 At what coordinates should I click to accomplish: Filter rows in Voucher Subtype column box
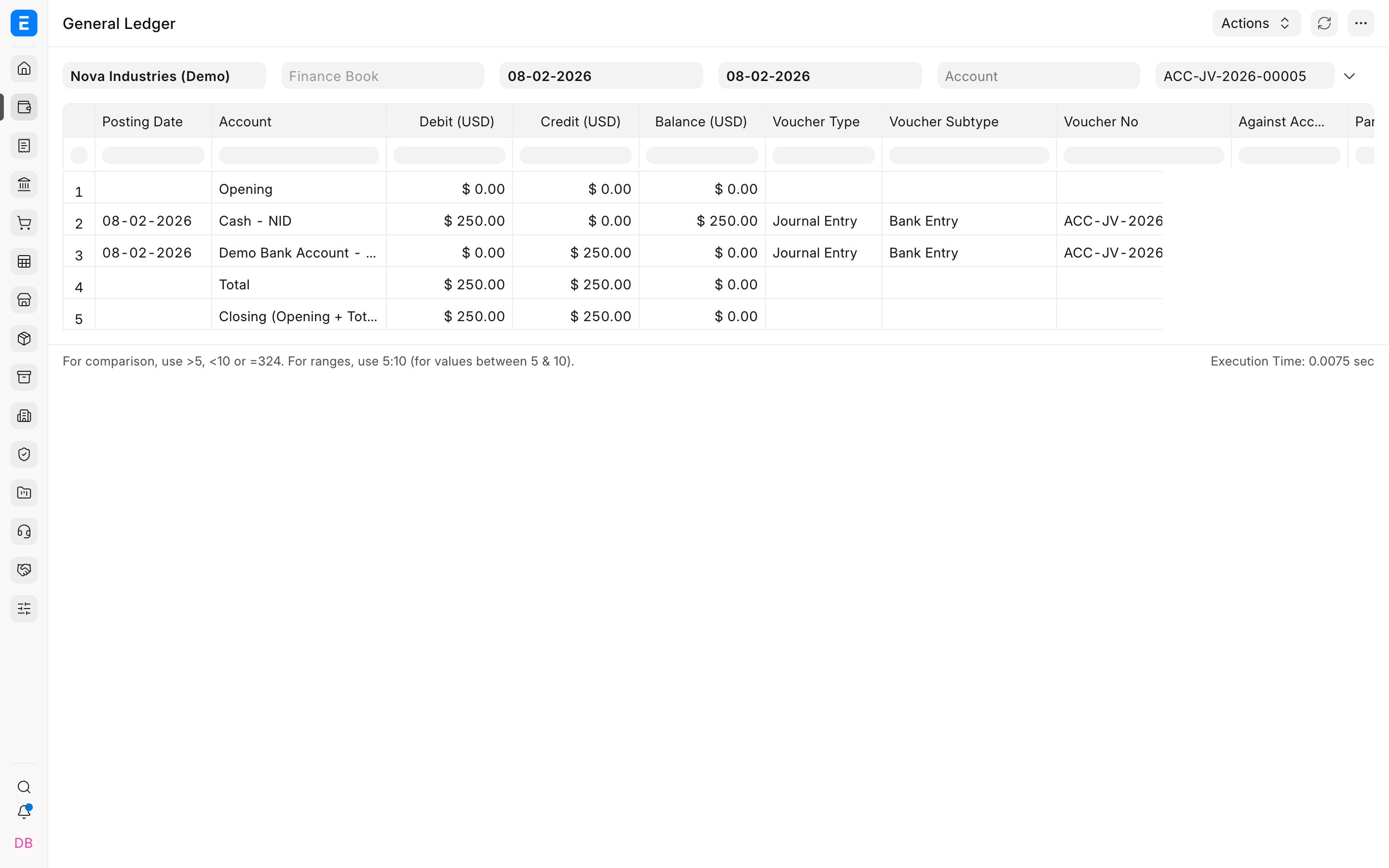(x=969, y=155)
